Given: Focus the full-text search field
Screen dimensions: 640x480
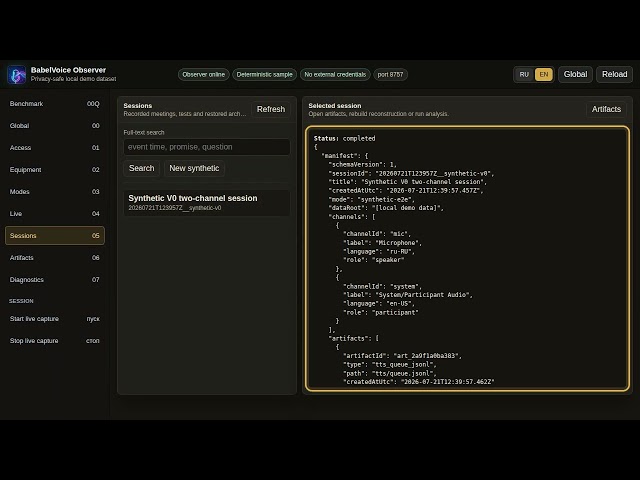Looking at the screenshot, I should (x=207, y=147).
